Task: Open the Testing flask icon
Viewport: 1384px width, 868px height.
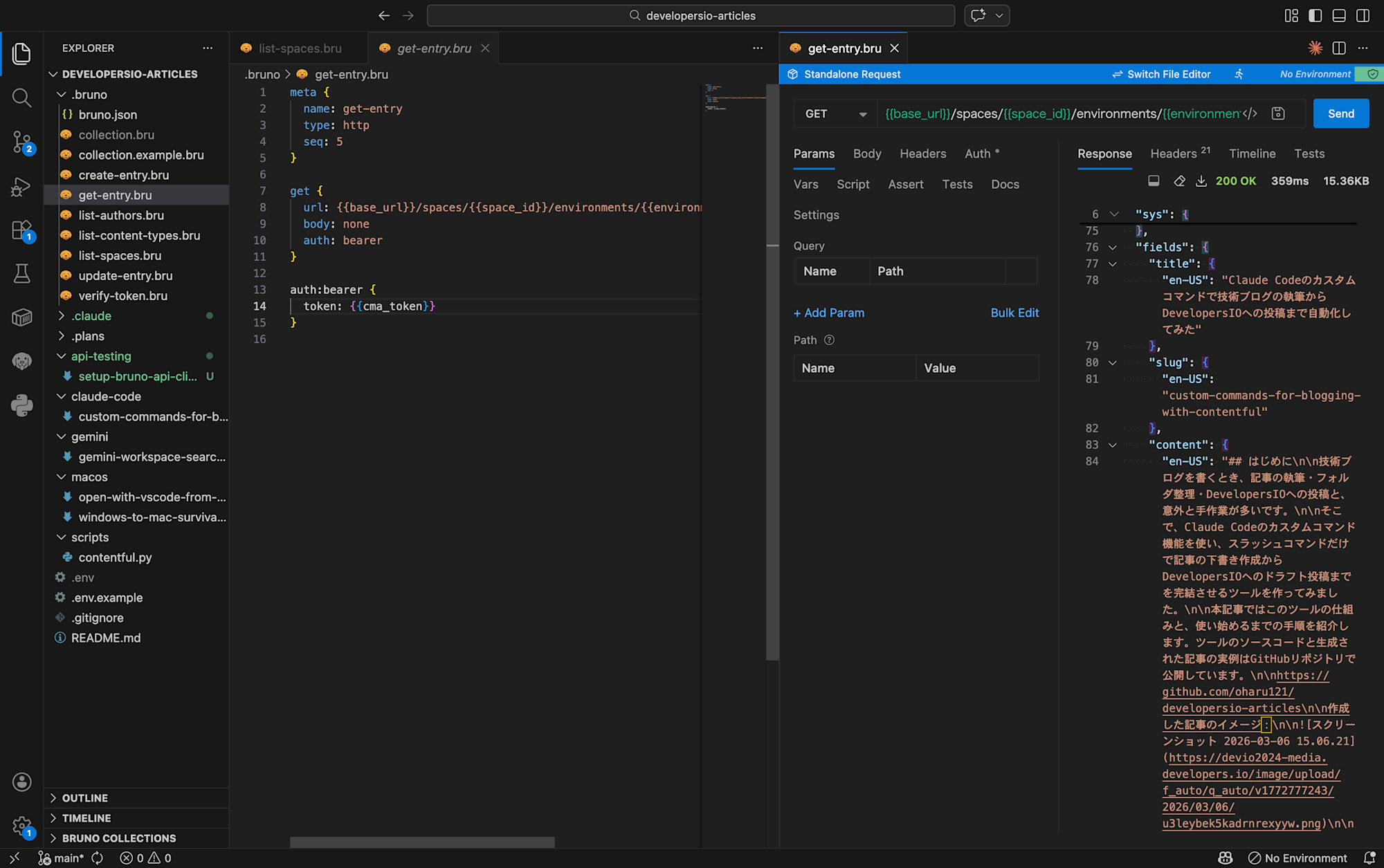Action: tap(21, 273)
